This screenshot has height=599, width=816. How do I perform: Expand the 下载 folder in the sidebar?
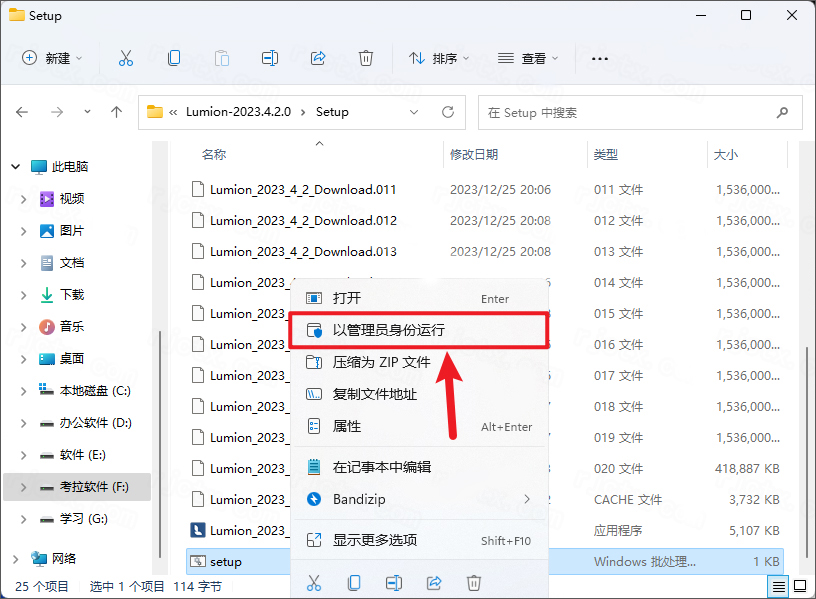[x=23, y=295]
